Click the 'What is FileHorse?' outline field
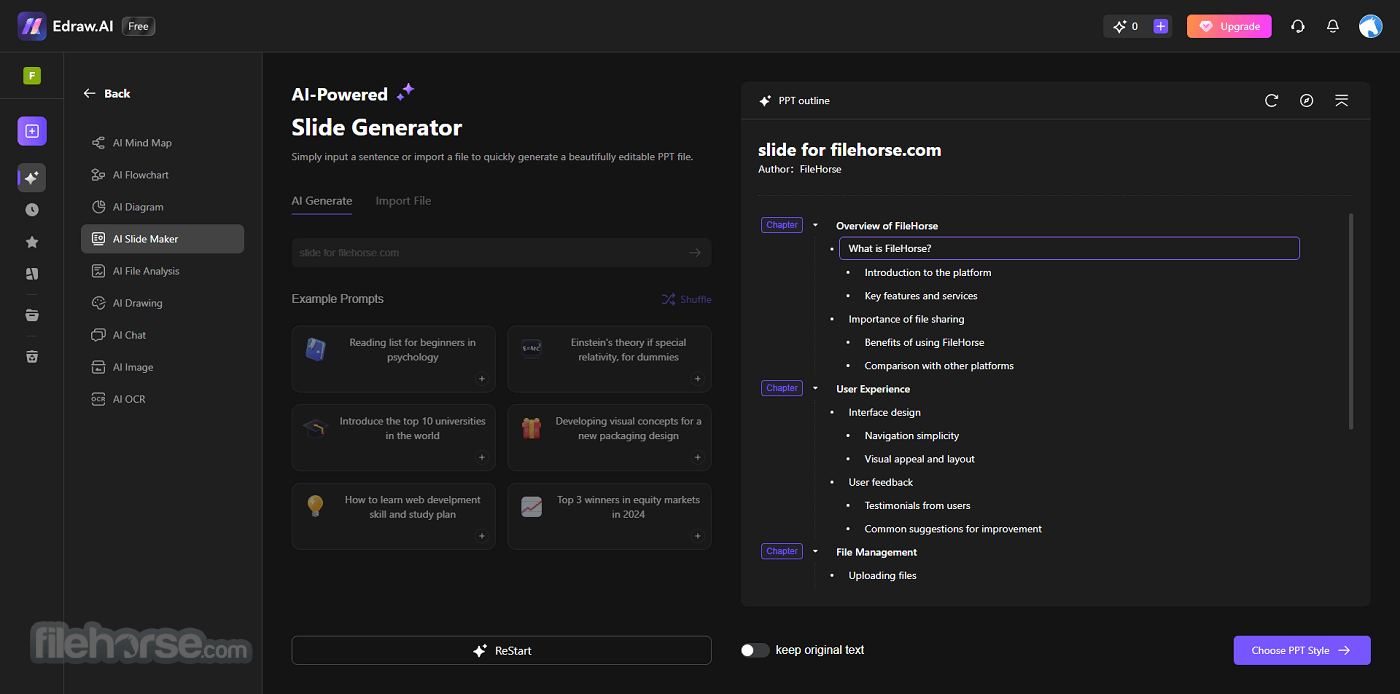 [x=1069, y=248]
